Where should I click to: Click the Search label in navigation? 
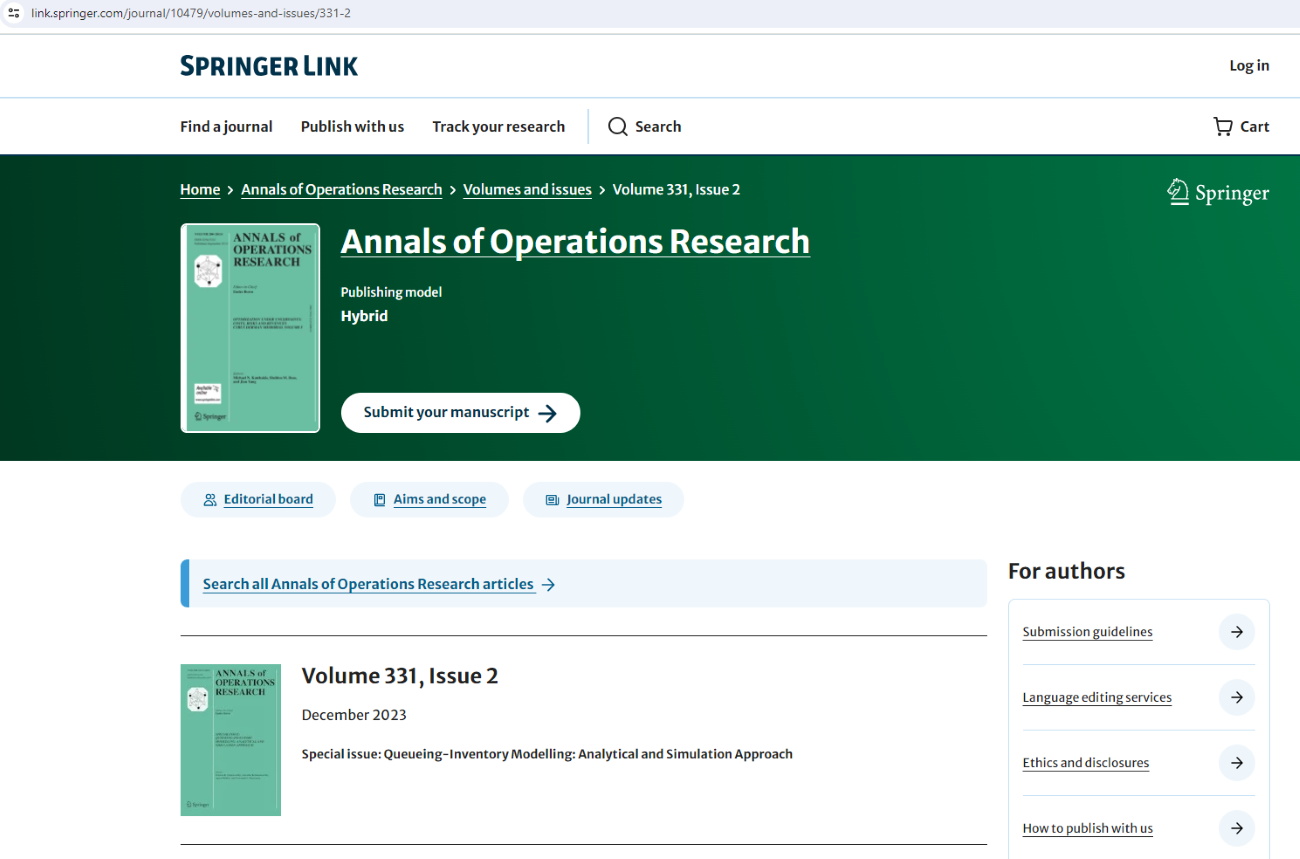click(x=658, y=126)
